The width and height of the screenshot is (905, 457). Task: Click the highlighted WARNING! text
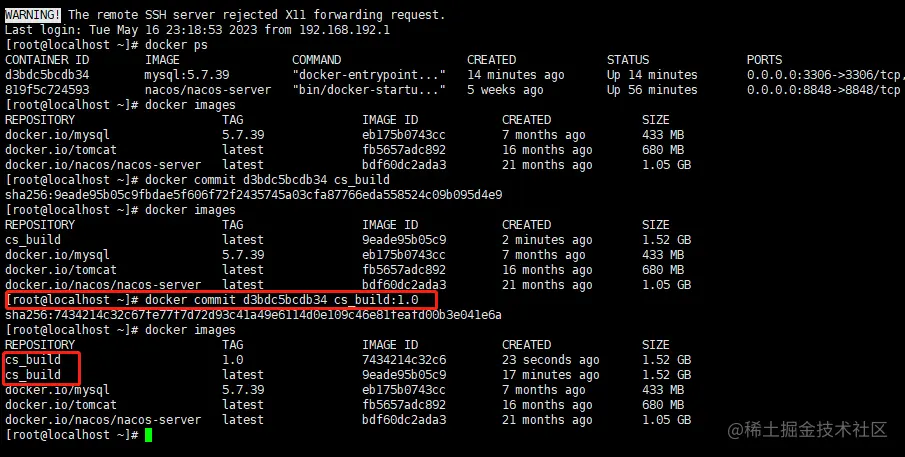pyautogui.click(x=32, y=15)
